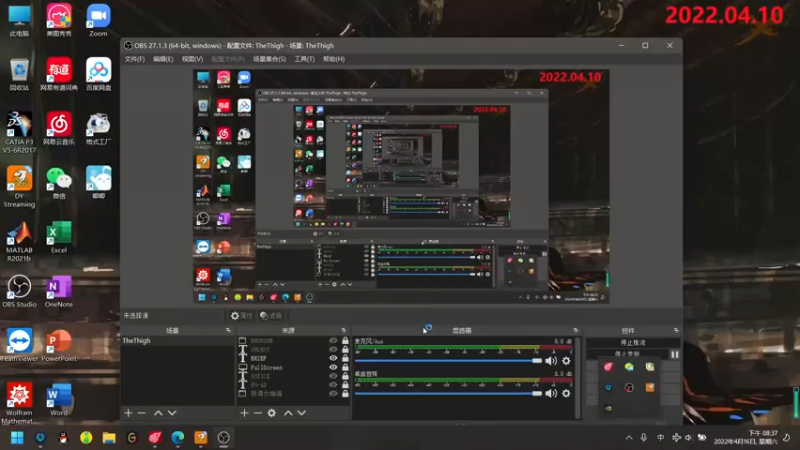Viewport: 800px width, 450px height.
Task: Pop out the audio mixer (混音器) dock
Action: click(x=576, y=331)
